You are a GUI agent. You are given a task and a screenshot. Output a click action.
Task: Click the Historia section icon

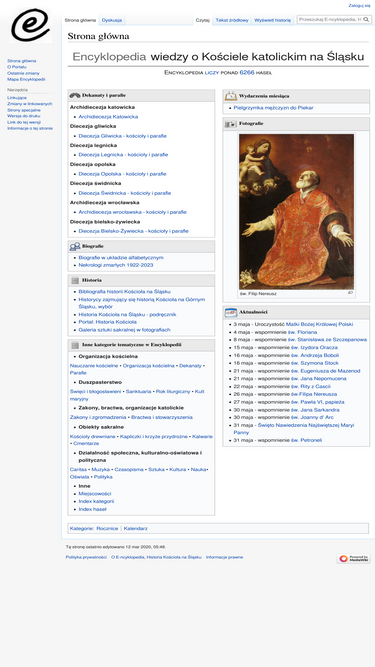[75, 280]
